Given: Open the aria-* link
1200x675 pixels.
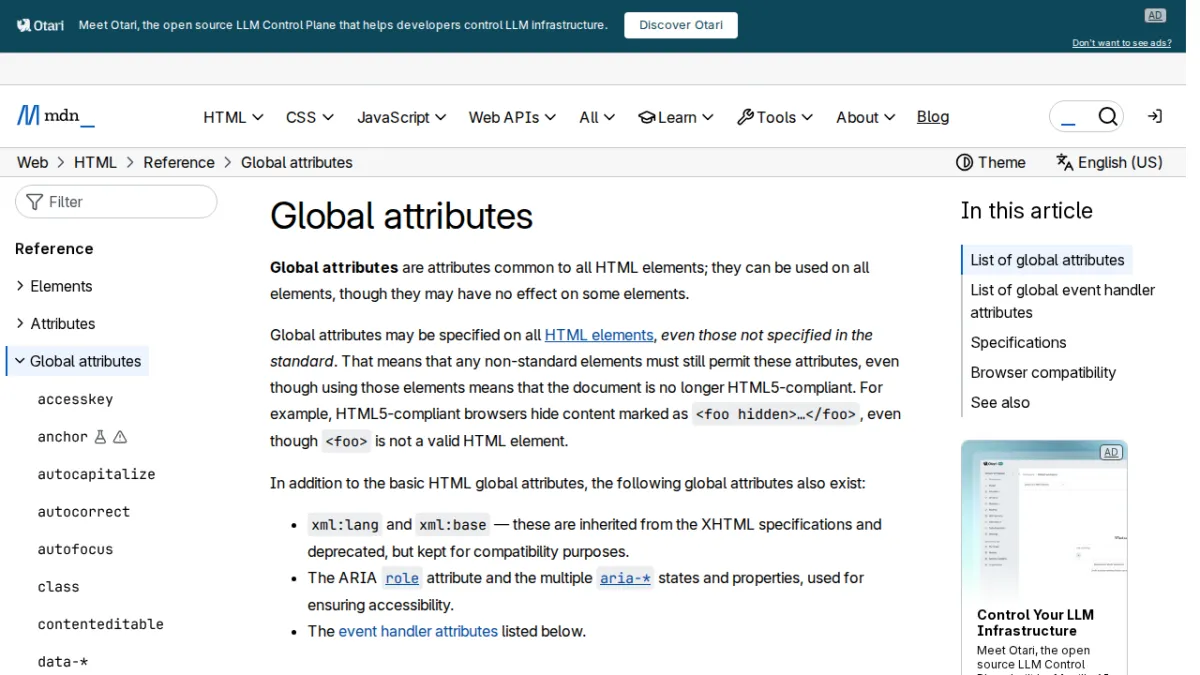Looking at the screenshot, I should (625, 578).
